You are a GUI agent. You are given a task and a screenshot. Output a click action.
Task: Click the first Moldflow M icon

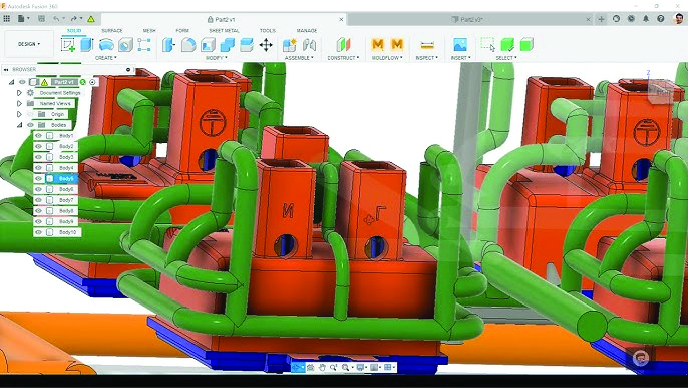[377, 44]
